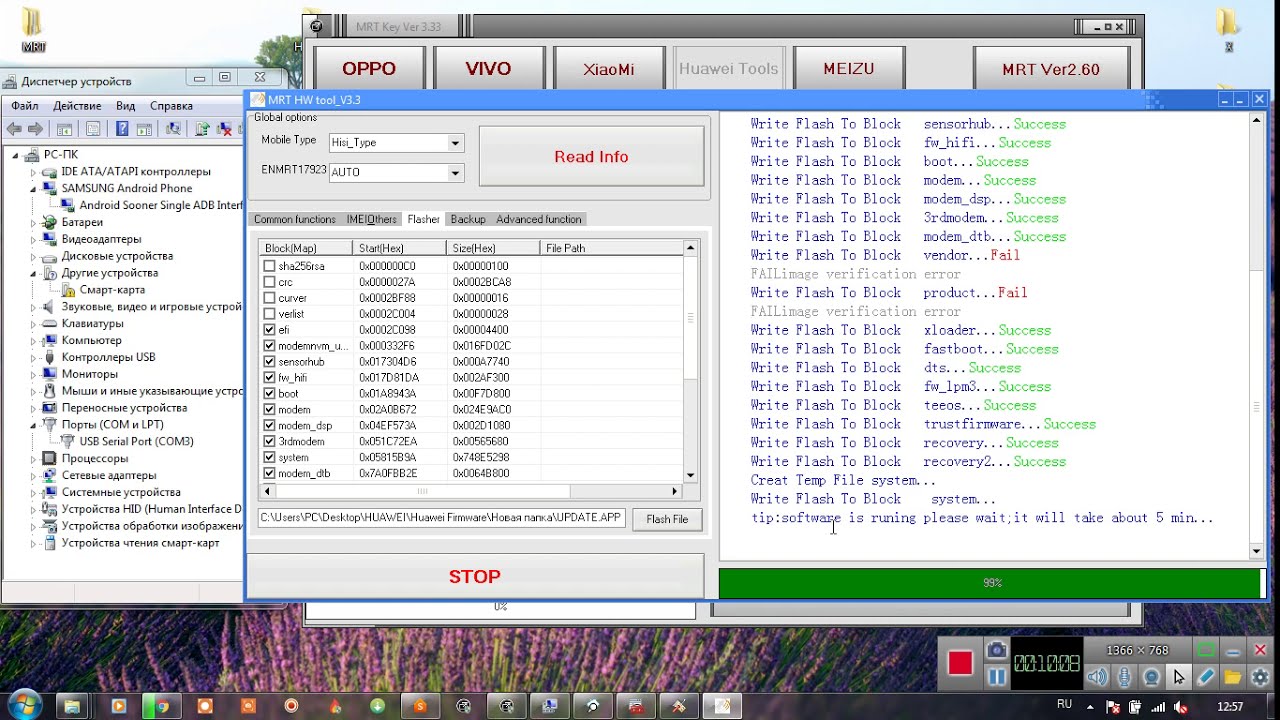This screenshot has height=720, width=1280.
Task: Click the green 99% progress bar
Action: [991, 582]
